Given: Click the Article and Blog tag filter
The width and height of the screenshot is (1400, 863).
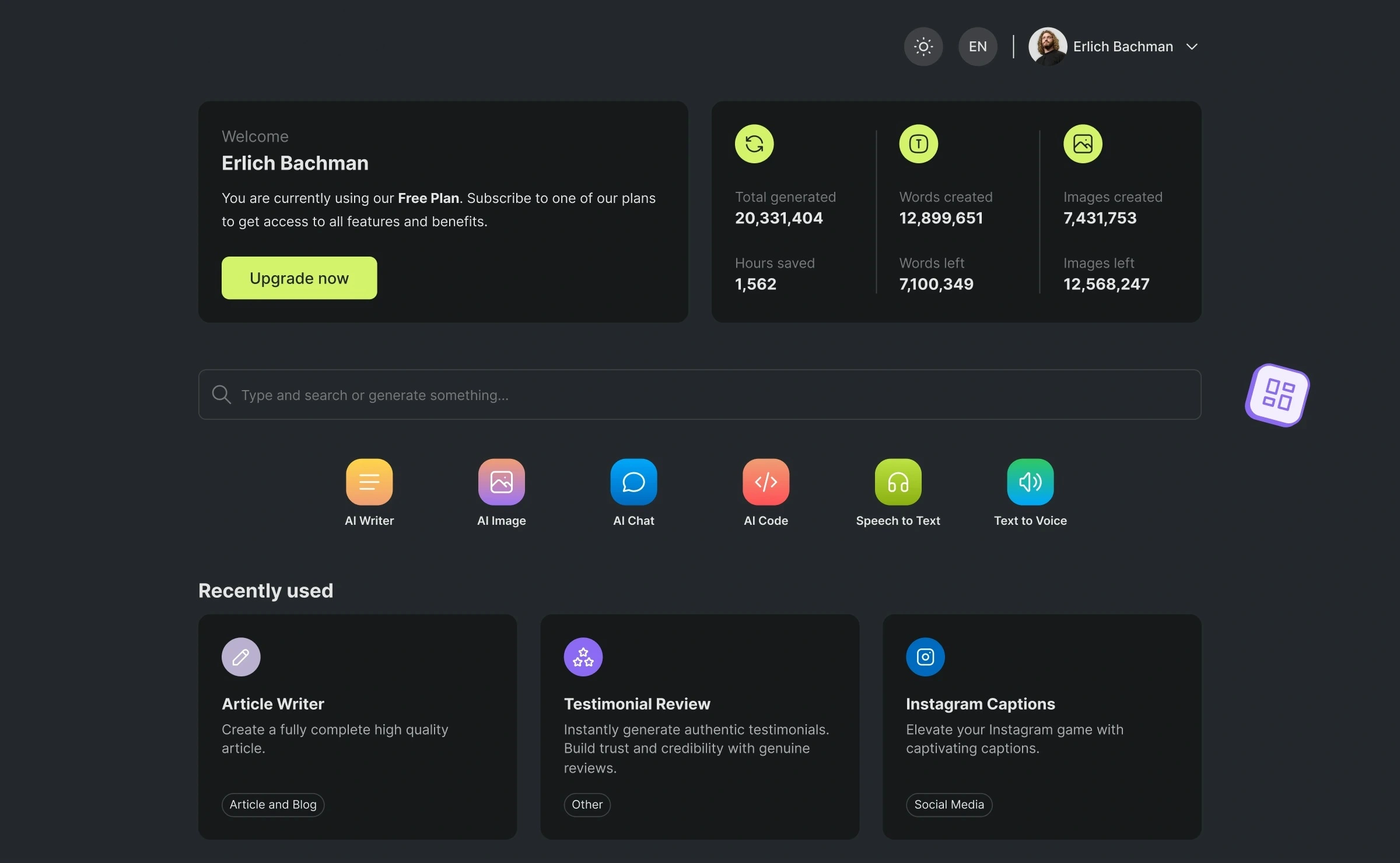Looking at the screenshot, I should pyautogui.click(x=272, y=804).
